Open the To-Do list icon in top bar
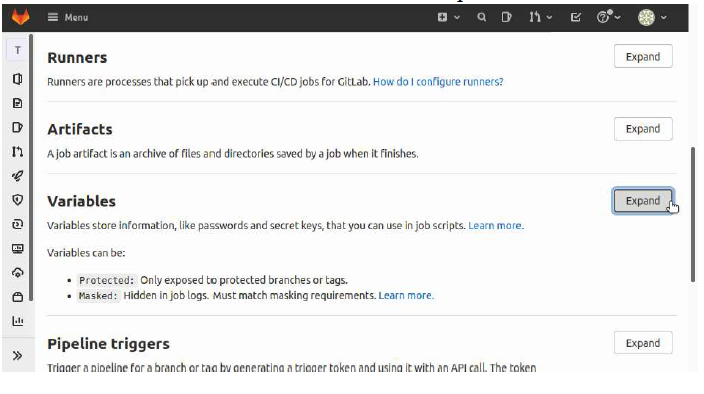This screenshot has width=704, height=394. tap(576, 18)
